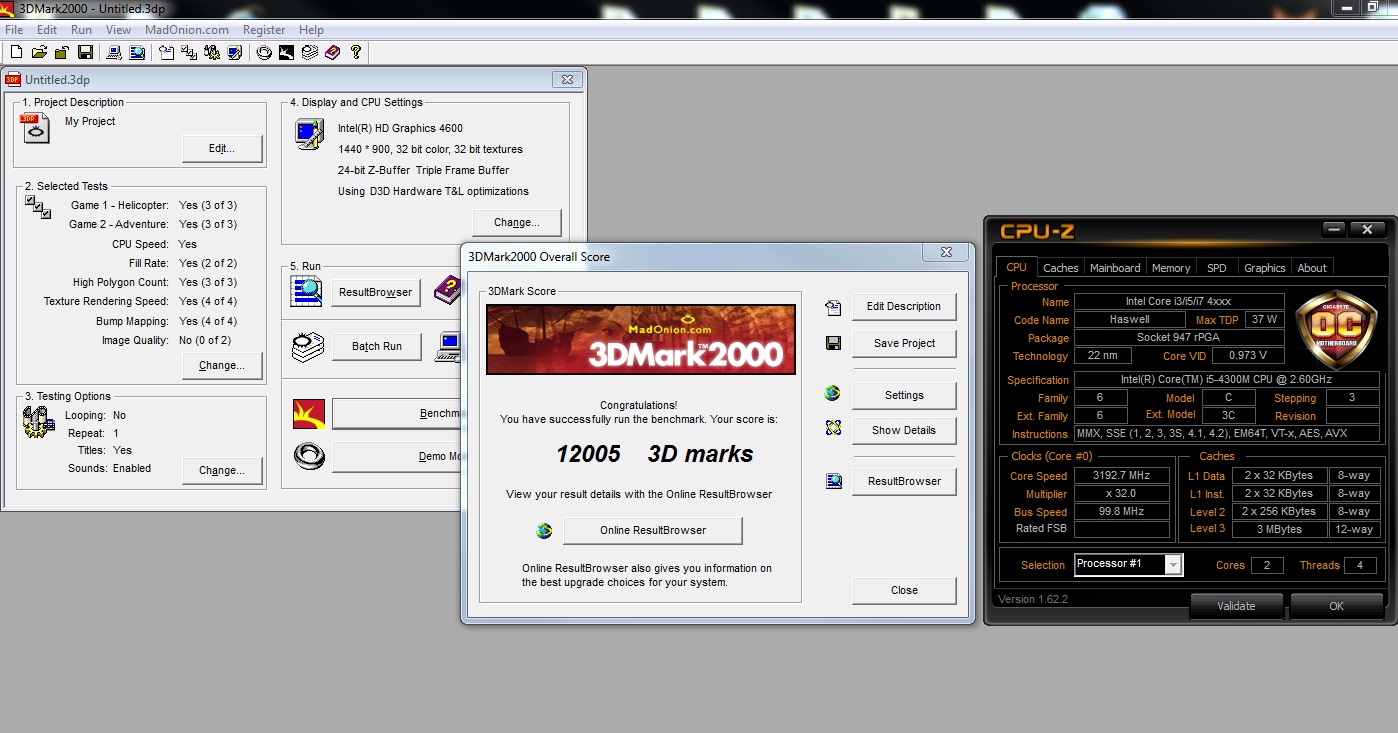
Task: Click the edit description toolbar icon
Action: click(166, 52)
